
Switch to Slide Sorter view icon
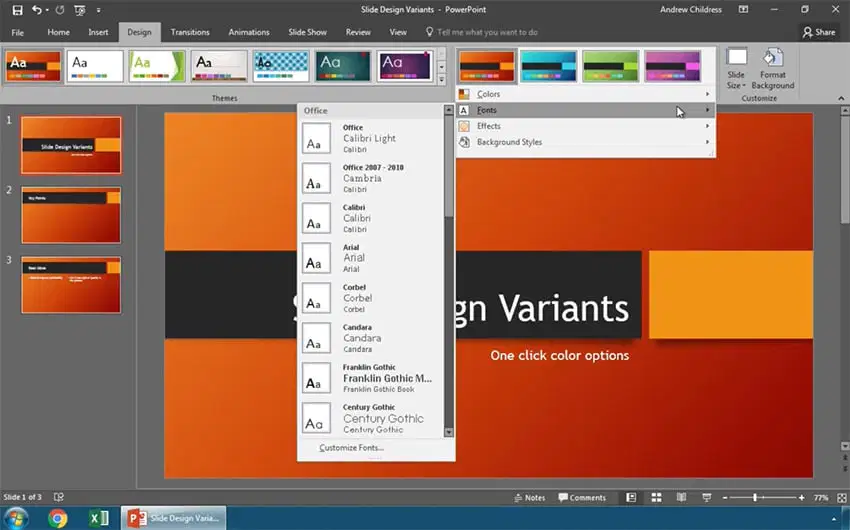pyautogui.click(x=656, y=497)
